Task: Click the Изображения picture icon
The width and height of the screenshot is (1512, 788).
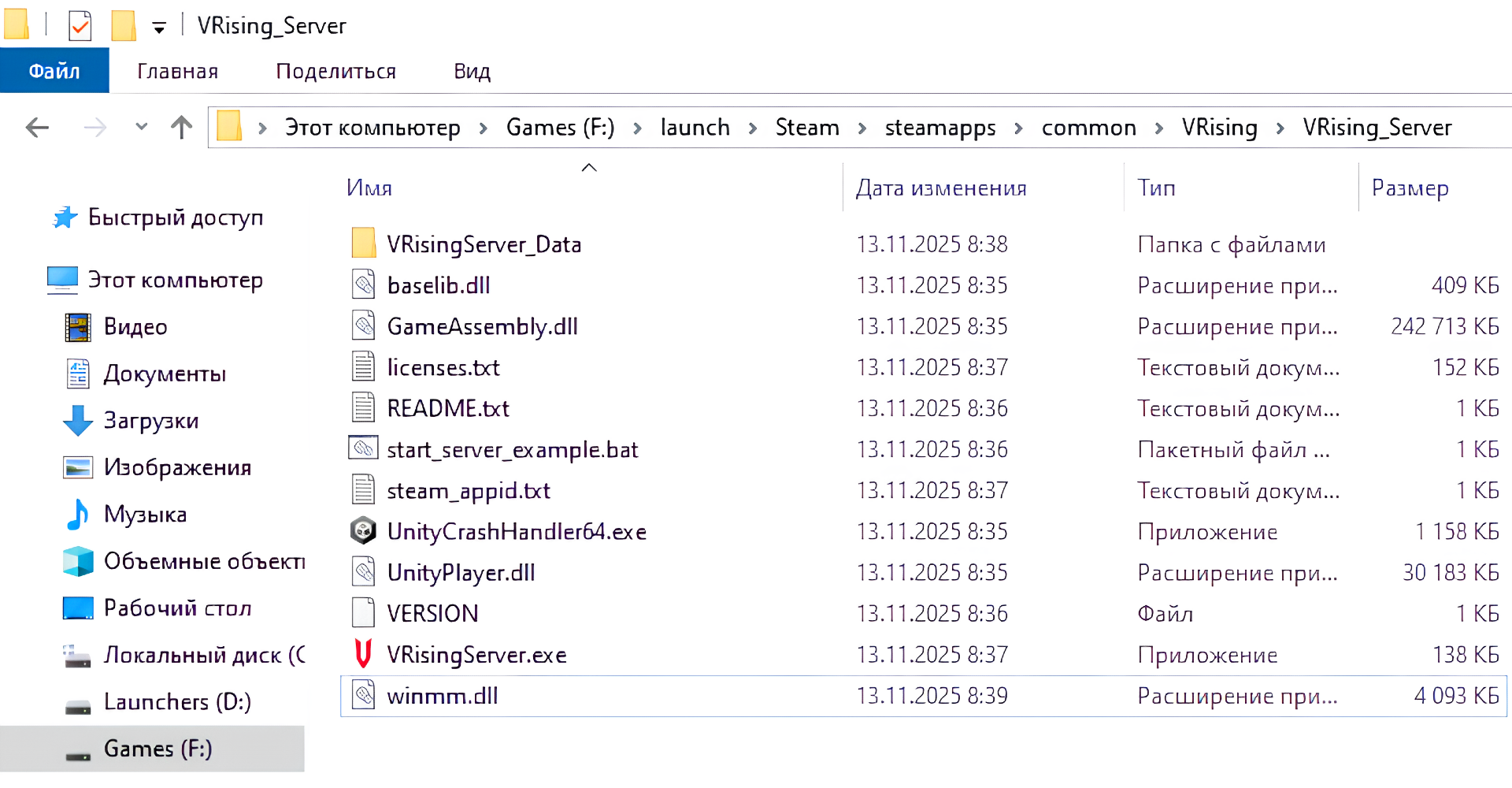Action: [x=78, y=467]
